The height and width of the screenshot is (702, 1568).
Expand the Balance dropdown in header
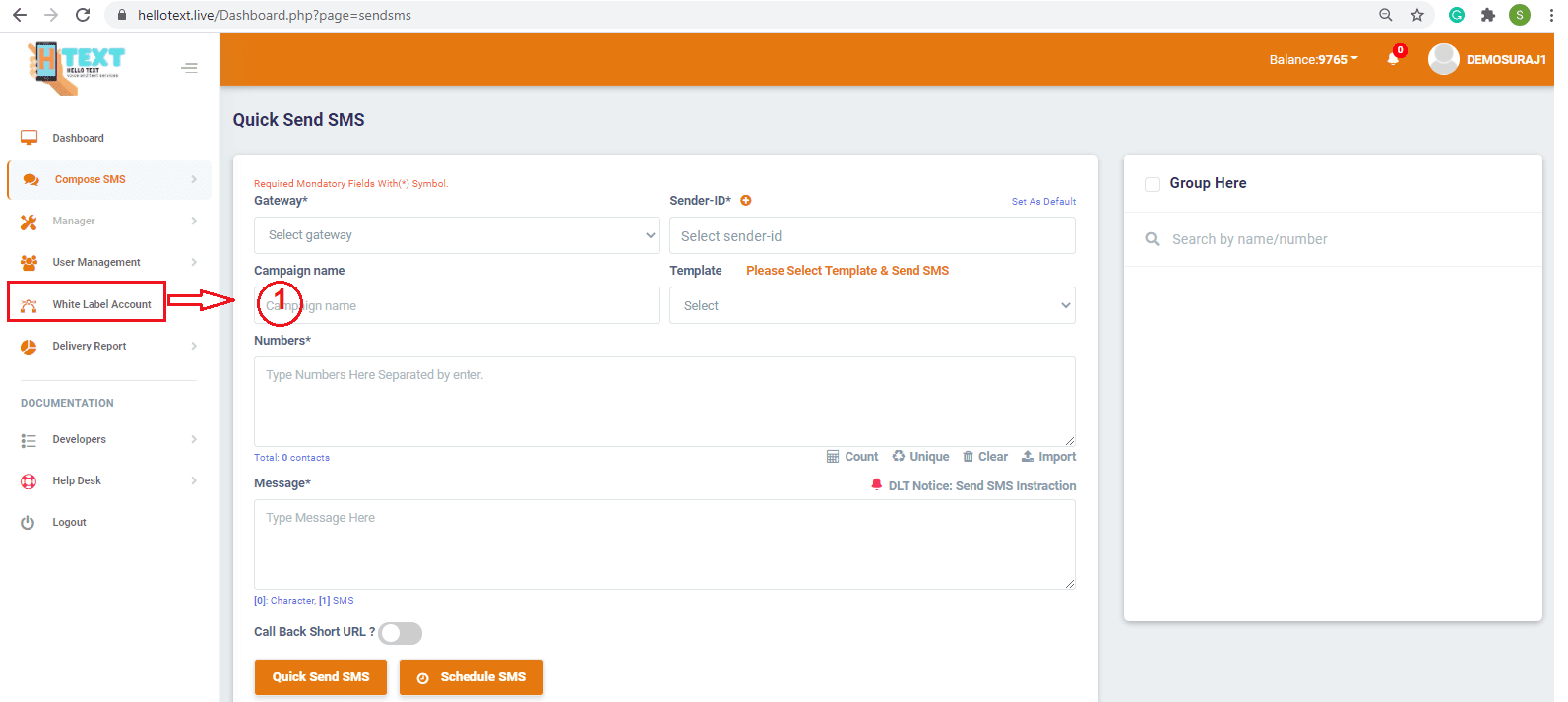pyautogui.click(x=1313, y=60)
